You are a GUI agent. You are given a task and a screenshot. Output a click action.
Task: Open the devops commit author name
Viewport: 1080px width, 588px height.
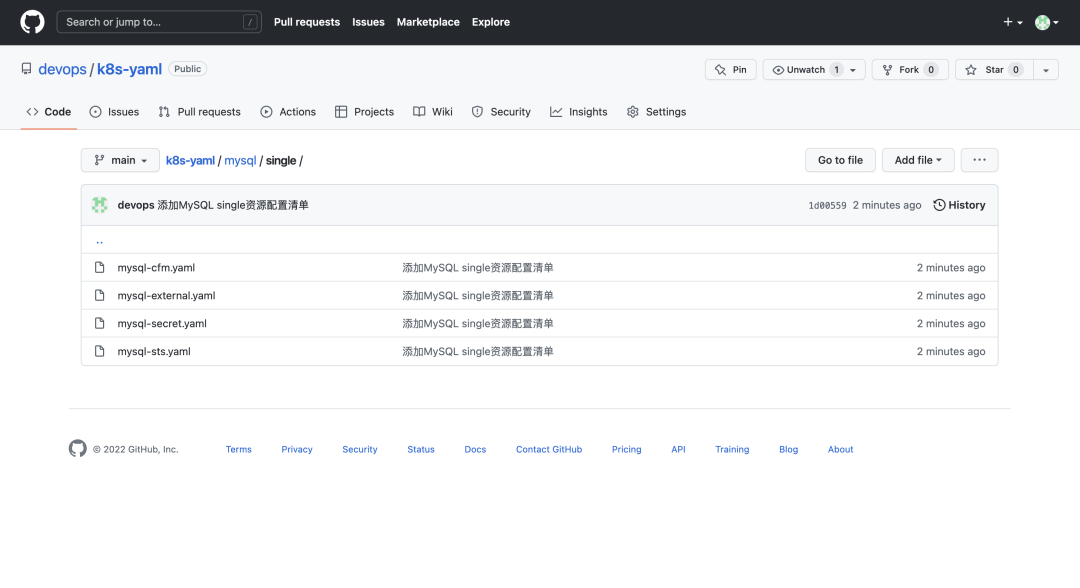coord(136,205)
